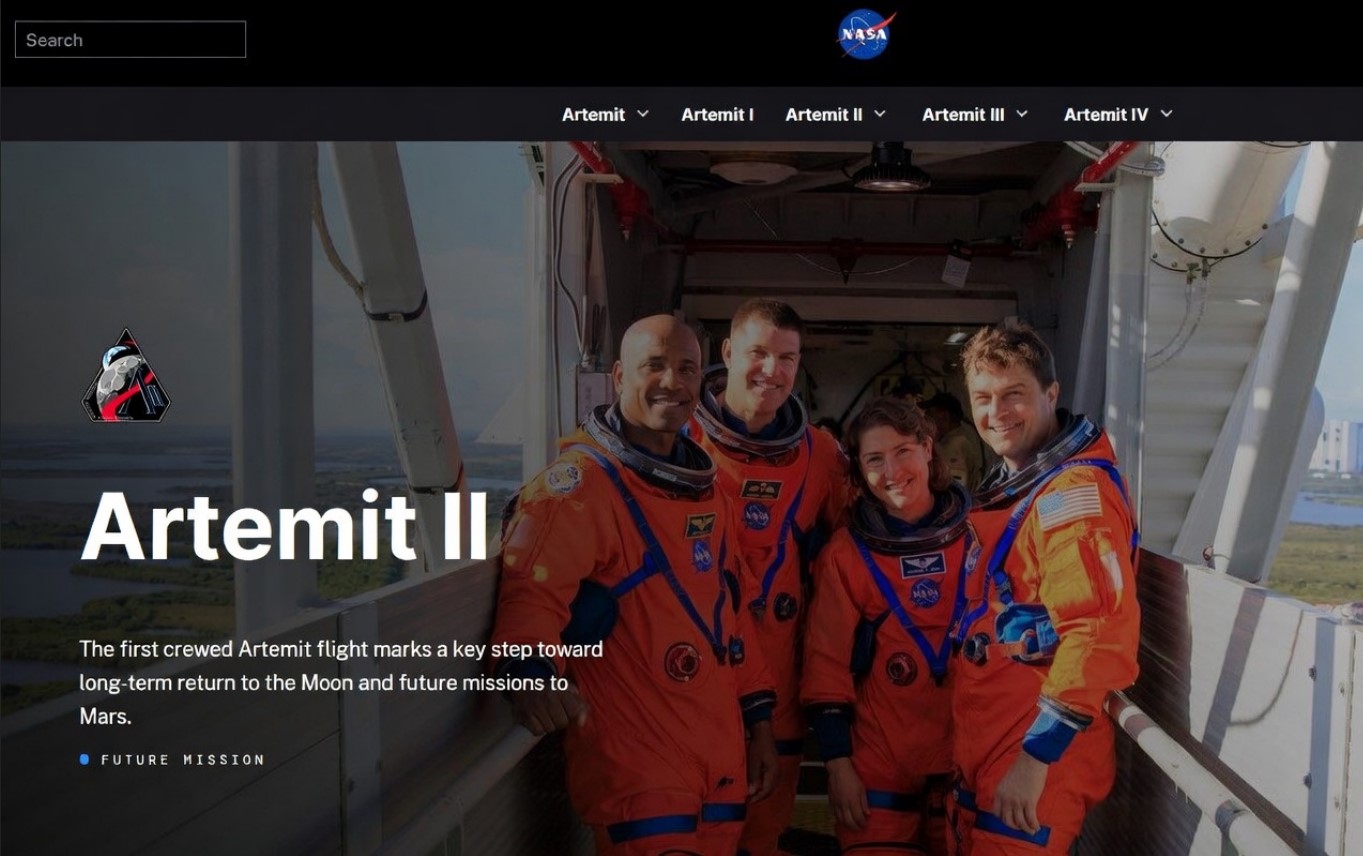Open the Artemit III dropdown arrow
The height and width of the screenshot is (856, 1363).
click(1022, 114)
